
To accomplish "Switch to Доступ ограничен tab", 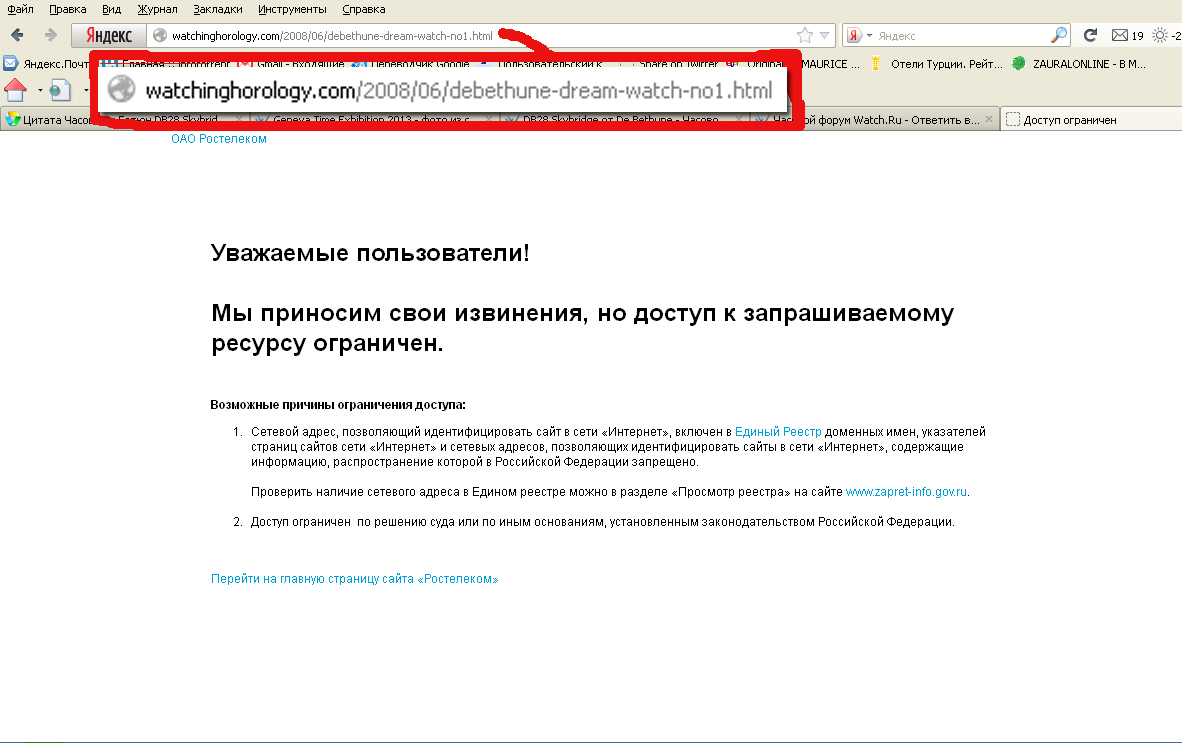I will pos(1069,120).
